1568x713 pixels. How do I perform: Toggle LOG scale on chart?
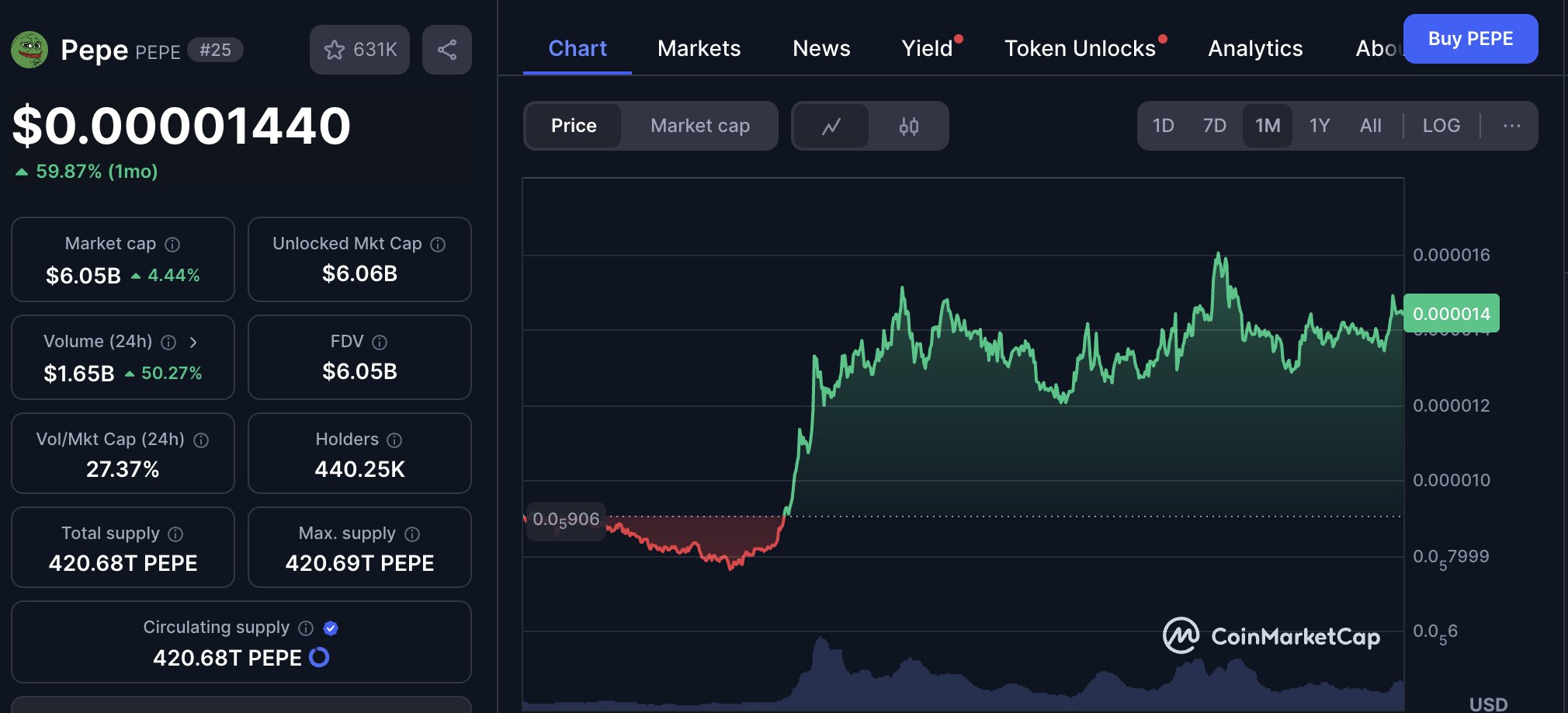[1441, 126]
